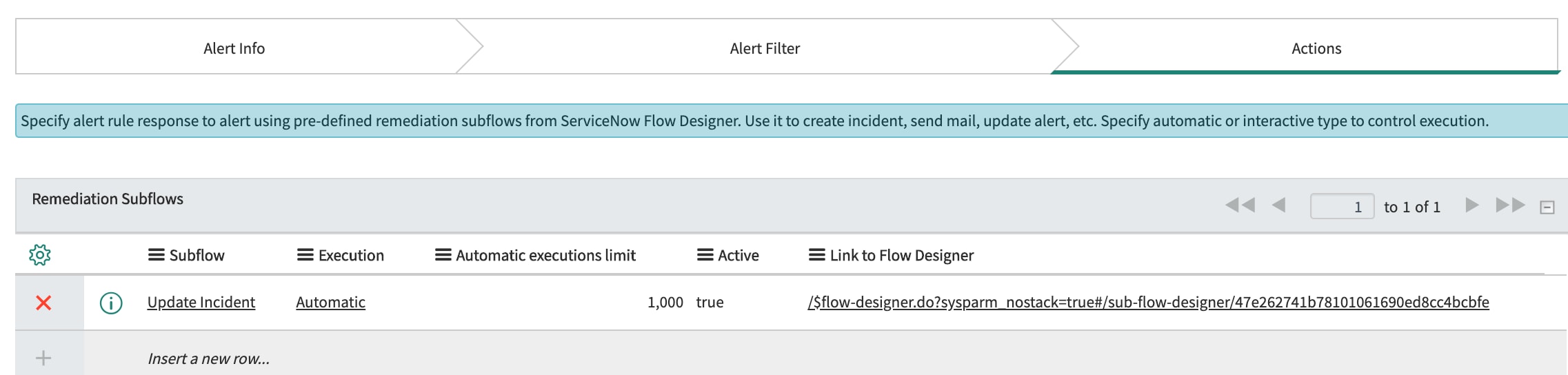
Task: Select the Active value true cell
Action: click(710, 303)
